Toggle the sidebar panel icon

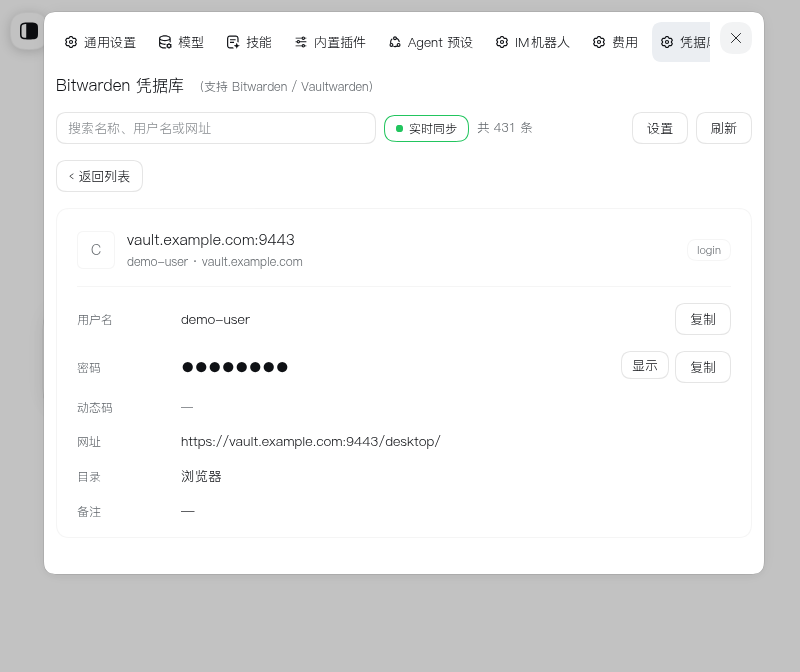coord(29,31)
